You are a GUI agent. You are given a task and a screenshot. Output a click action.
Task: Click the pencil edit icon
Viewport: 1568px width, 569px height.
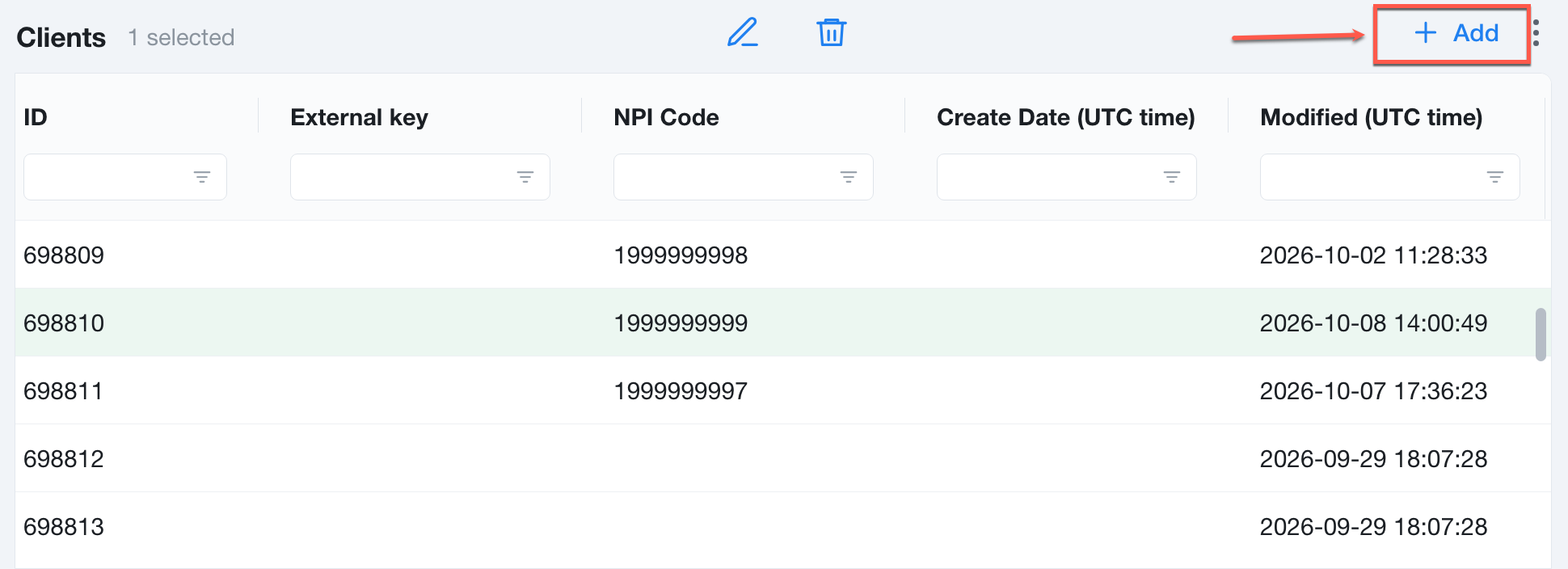pos(742,32)
